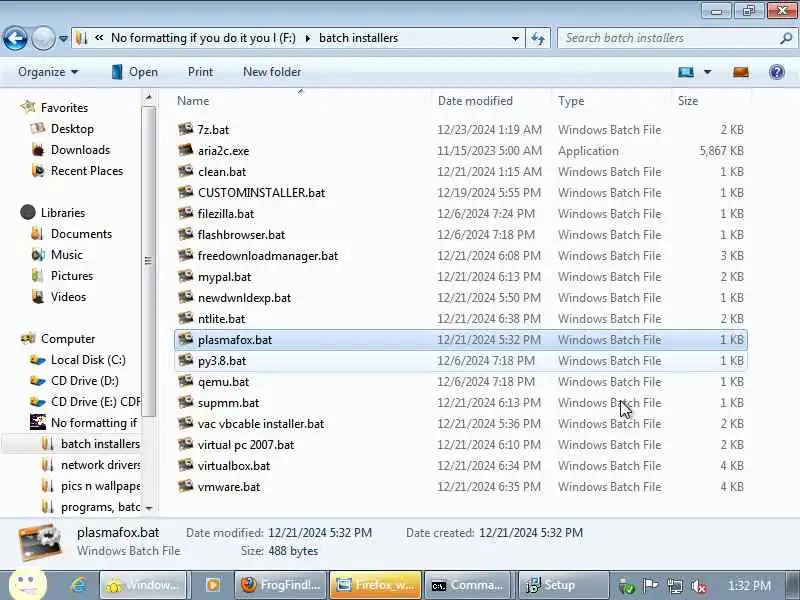800x600 pixels.
Task: Select the qemu.bat file icon
Action: 185,381
